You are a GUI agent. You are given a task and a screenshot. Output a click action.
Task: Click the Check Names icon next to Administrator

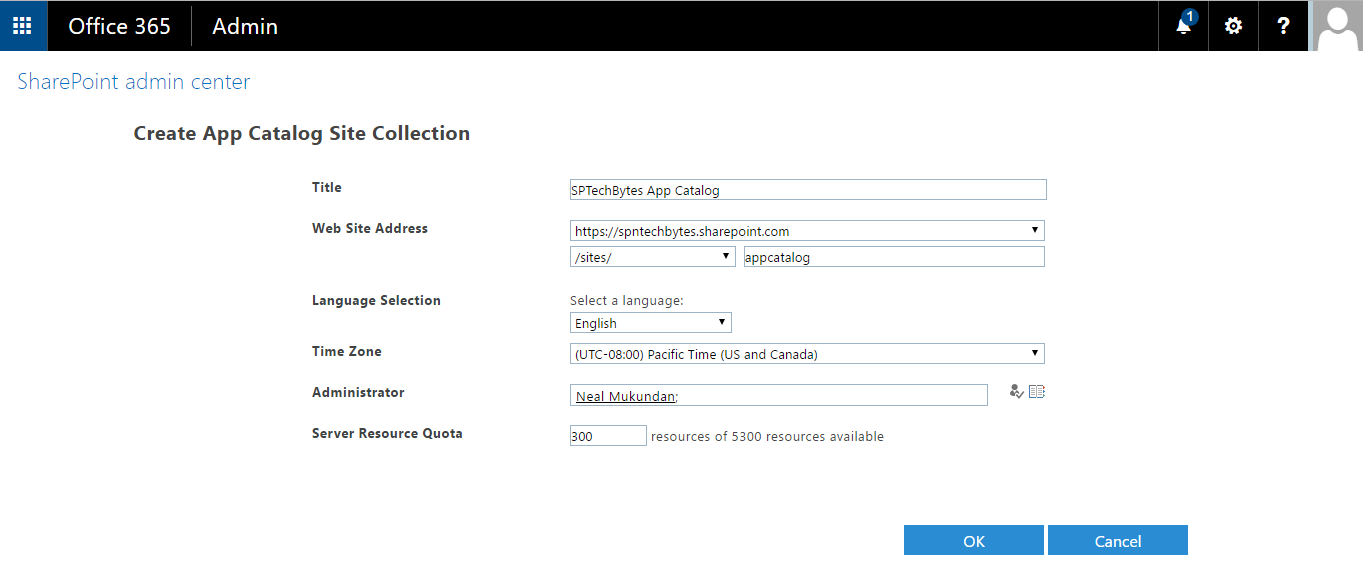pyautogui.click(x=1017, y=392)
